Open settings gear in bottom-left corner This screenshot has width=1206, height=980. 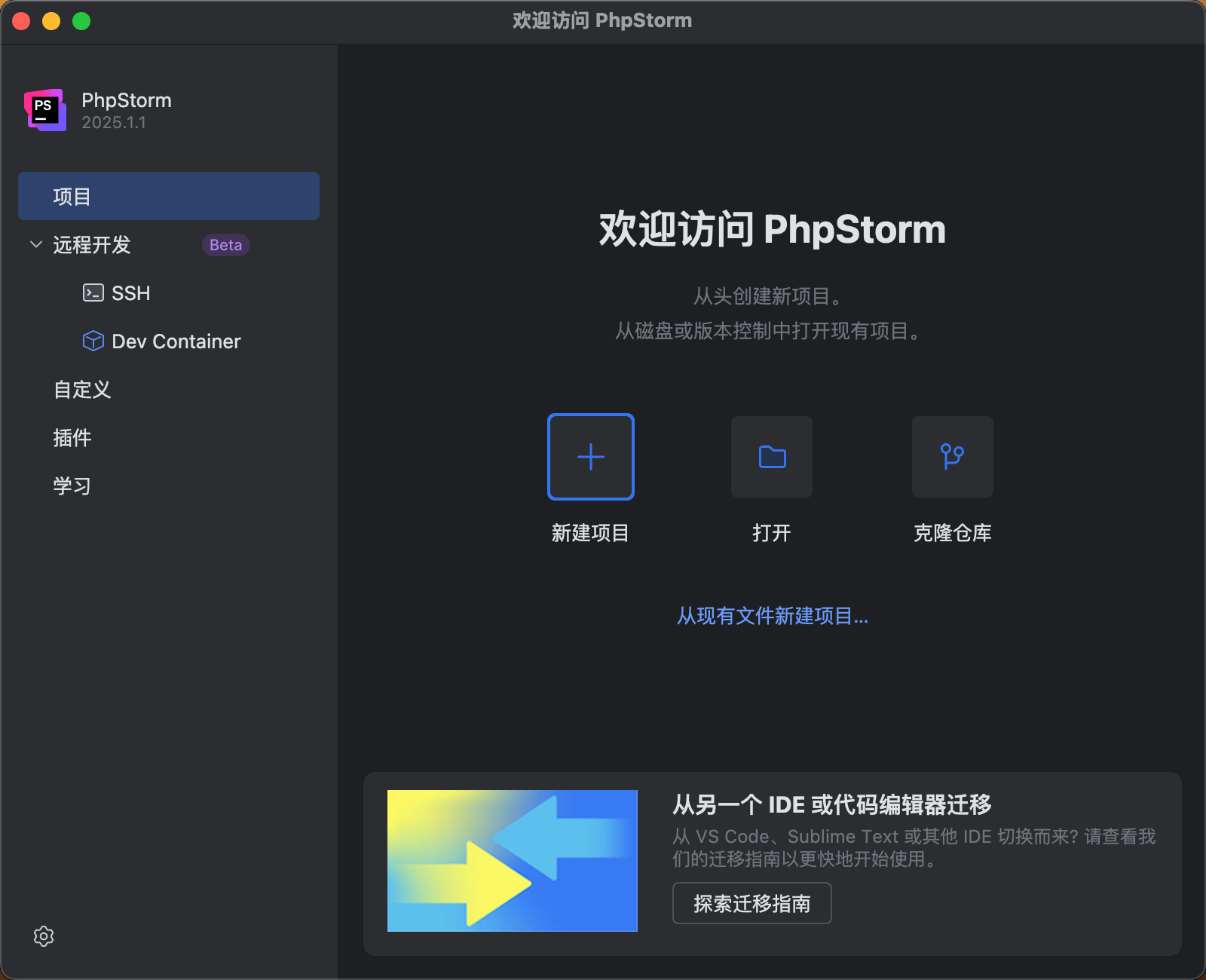[x=44, y=936]
